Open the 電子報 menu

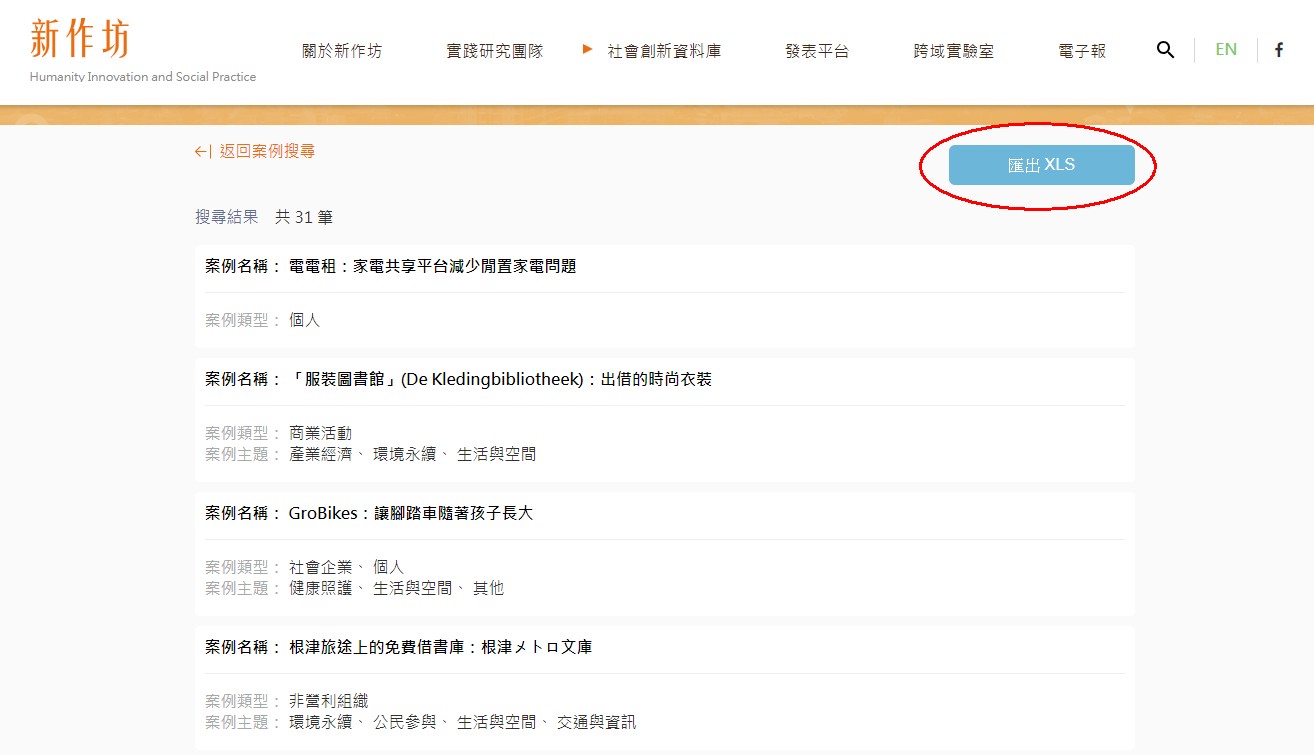1082,51
